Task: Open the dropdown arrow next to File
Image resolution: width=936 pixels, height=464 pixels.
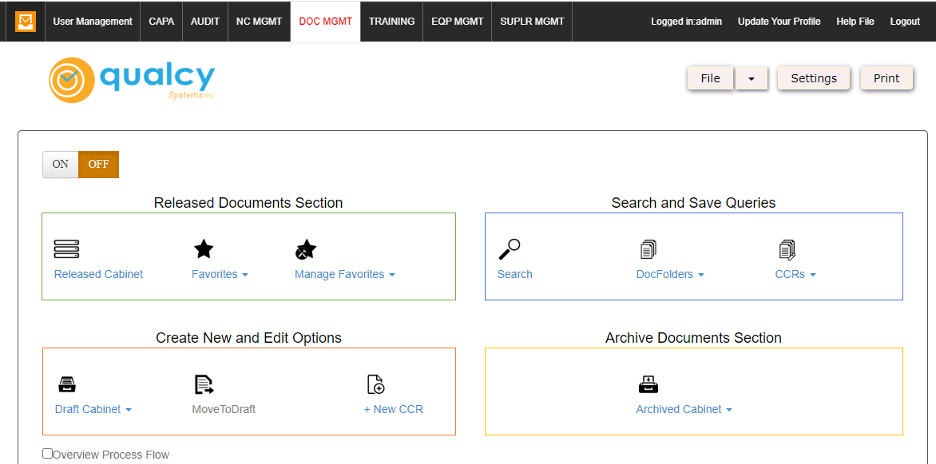Action: (x=751, y=79)
